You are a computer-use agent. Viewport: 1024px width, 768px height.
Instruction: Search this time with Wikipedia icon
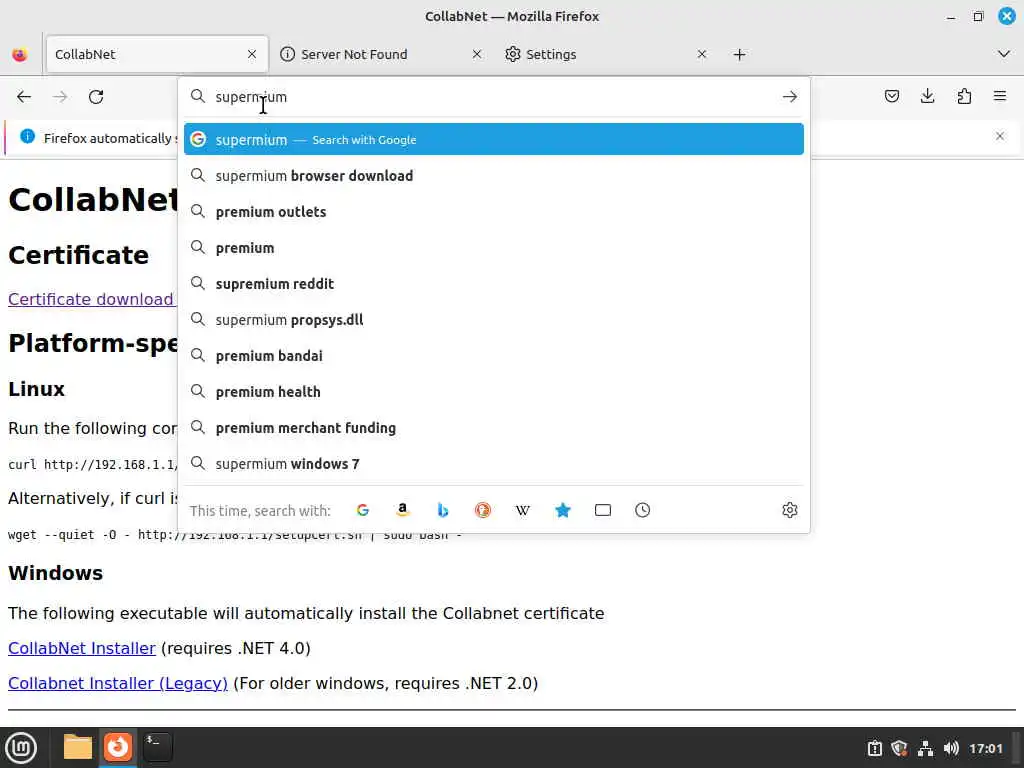[522, 510]
